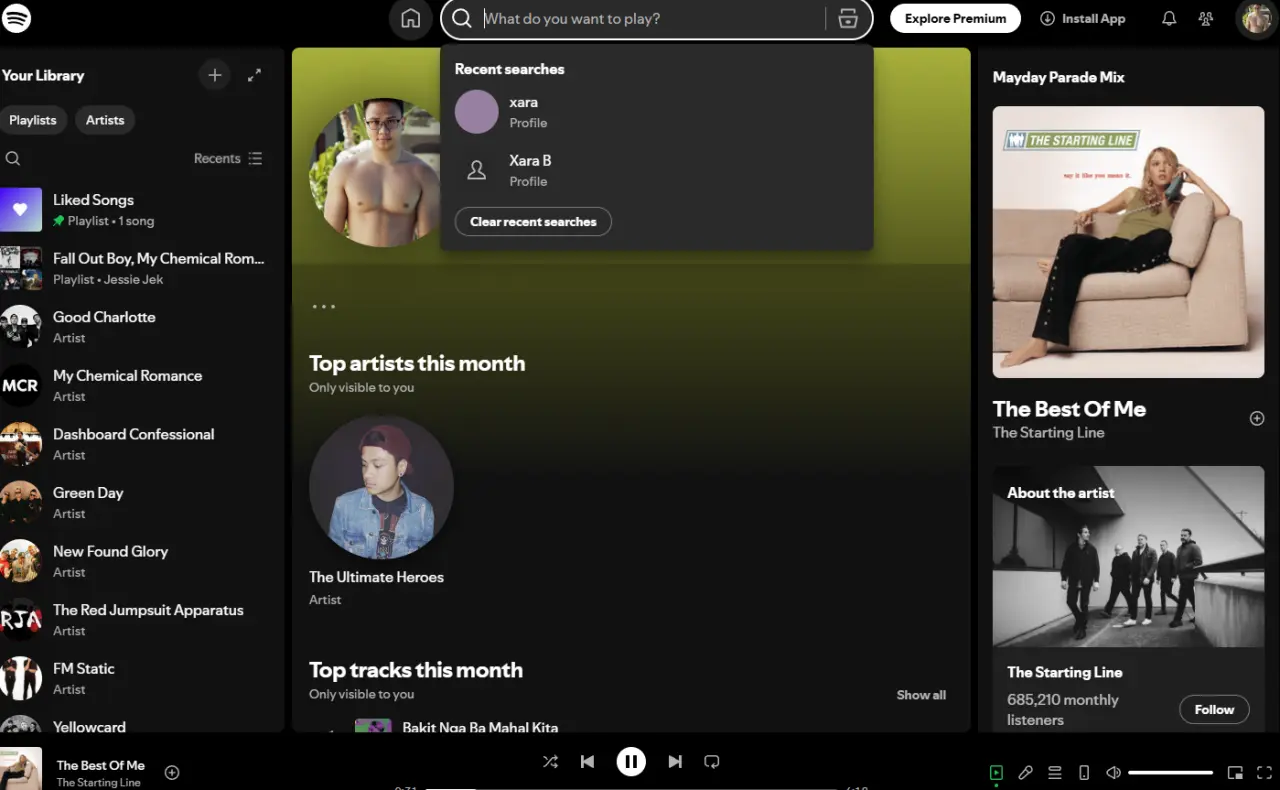
Task: Open Connect to a device
Action: coord(1084,773)
